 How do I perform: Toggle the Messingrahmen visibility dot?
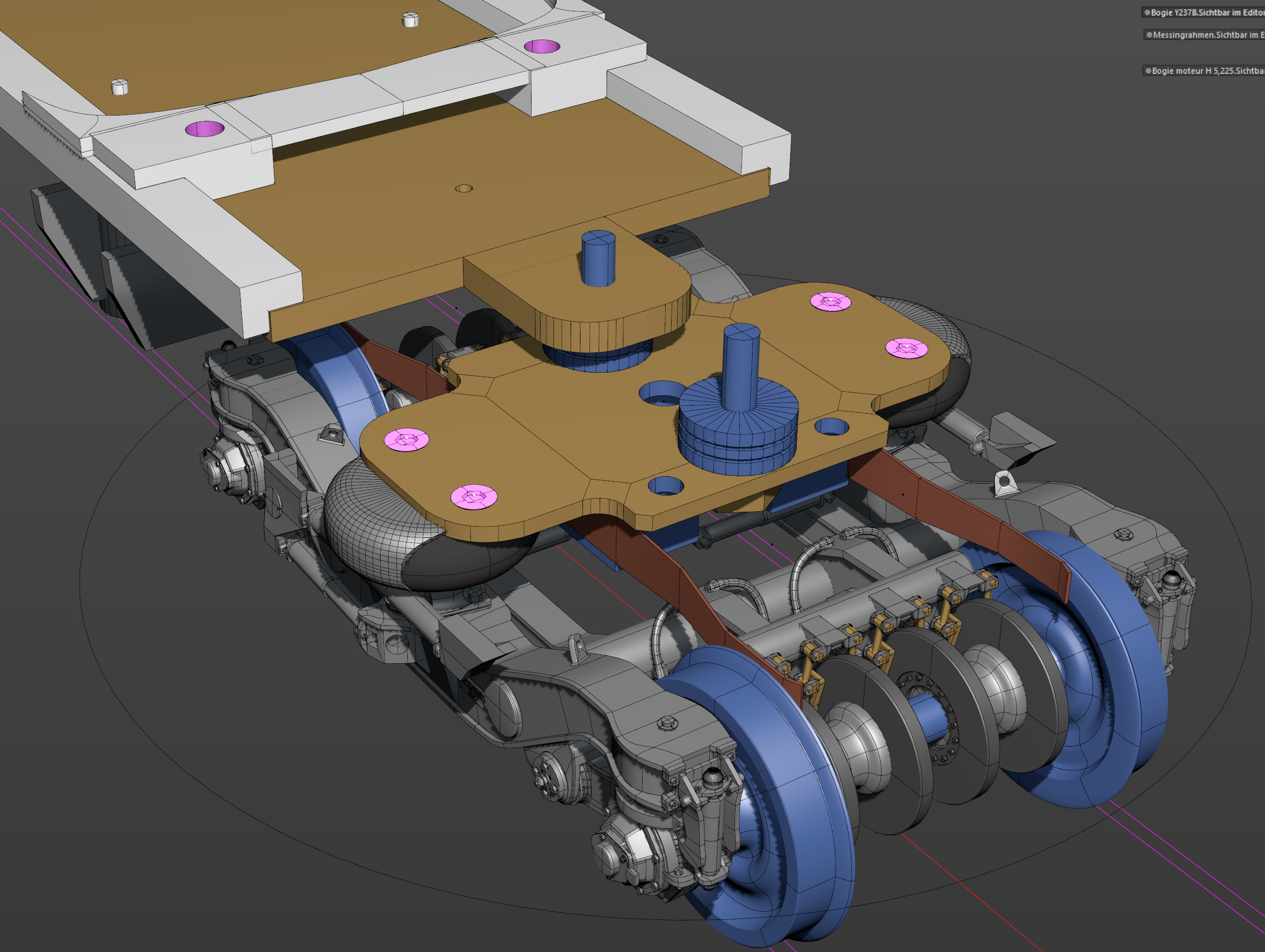click(1149, 35)
